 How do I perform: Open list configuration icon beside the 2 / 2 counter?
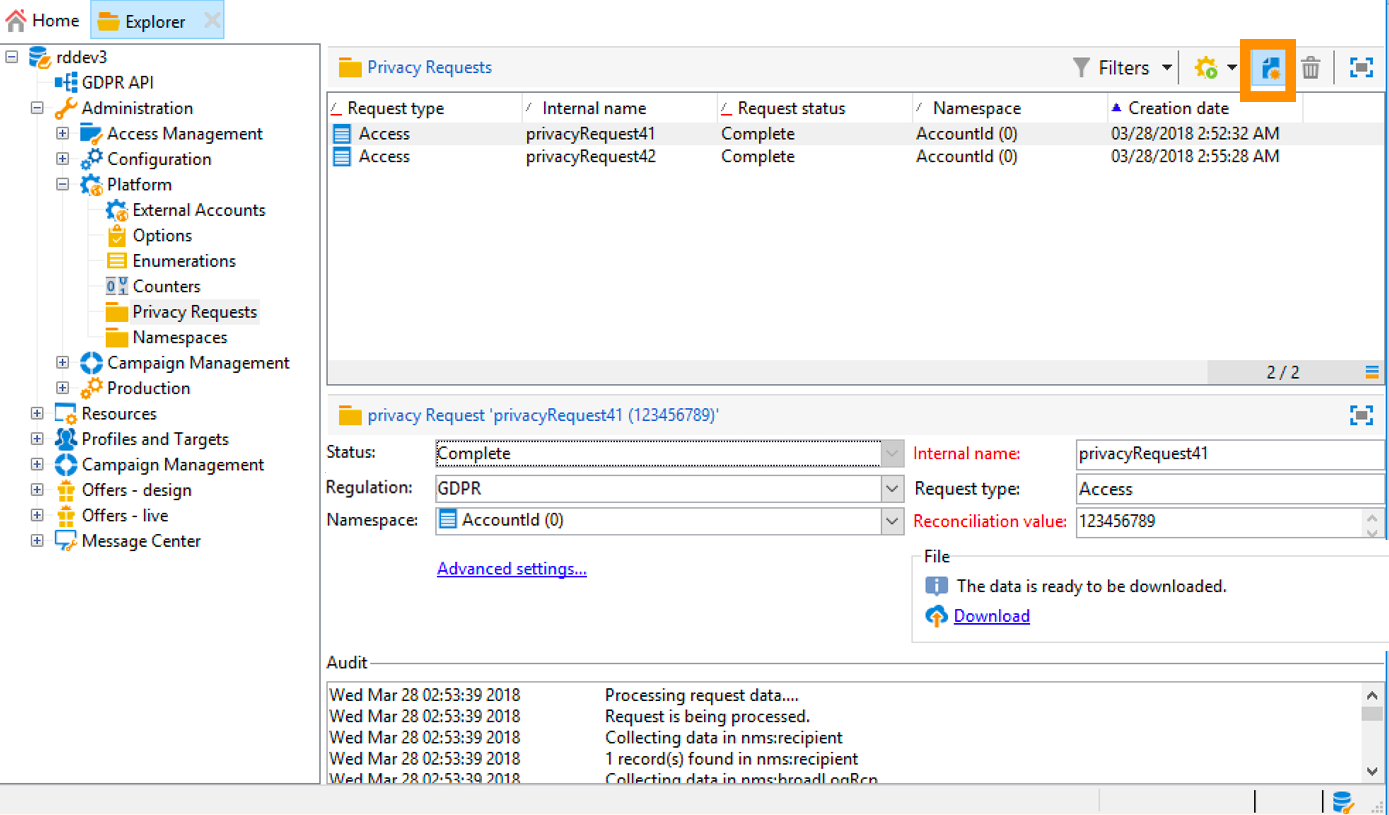pyautogui.click(x=1373, y=372)
